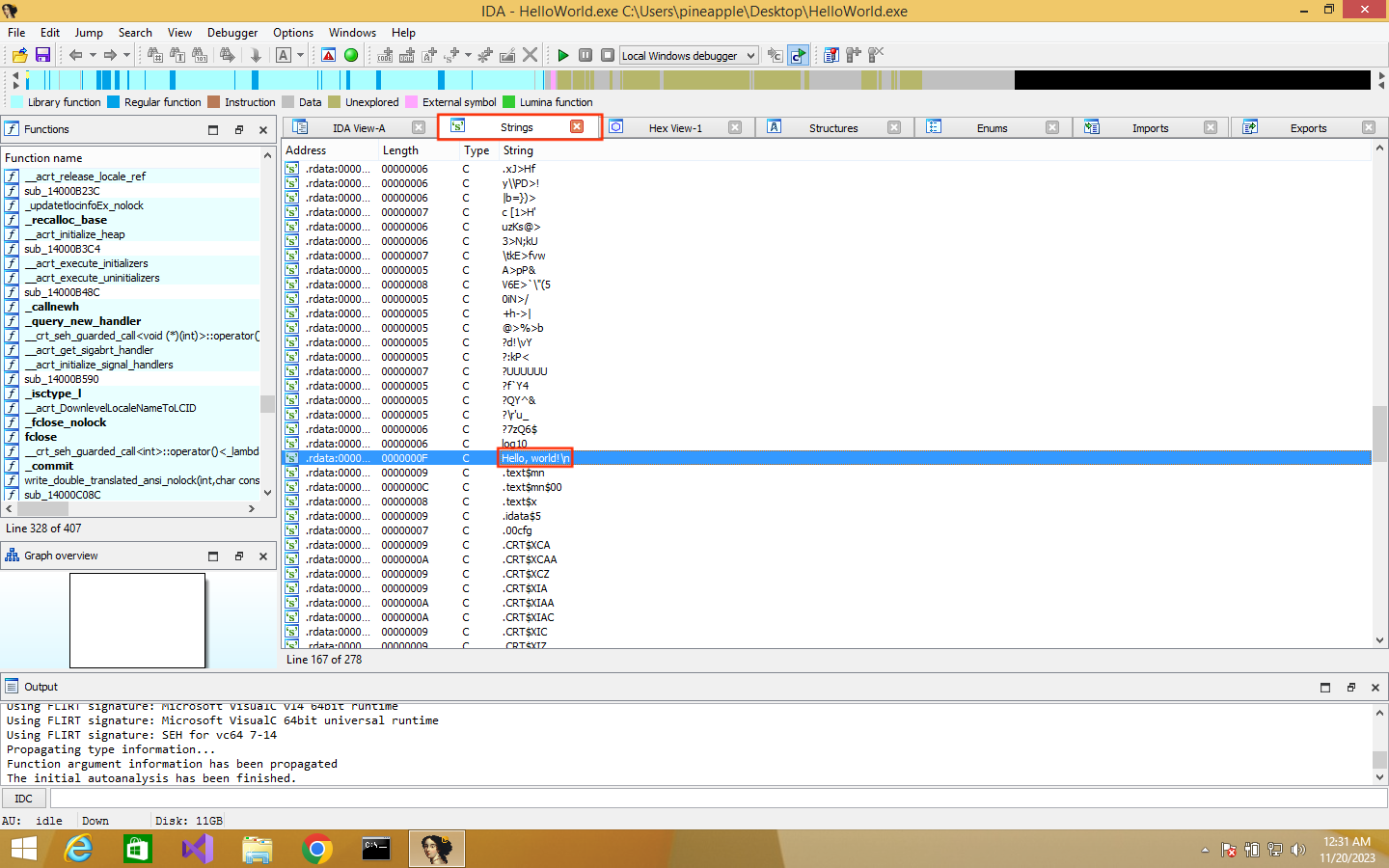This screenshot has width=1389, height=868.
Task: Click the search immediate value binoculars icon
Action: 155,55
